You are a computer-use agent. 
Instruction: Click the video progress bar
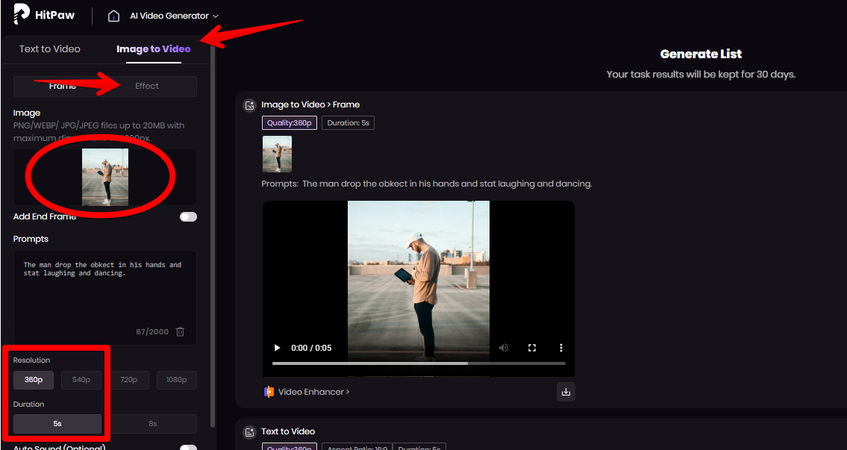coord(419,364)
